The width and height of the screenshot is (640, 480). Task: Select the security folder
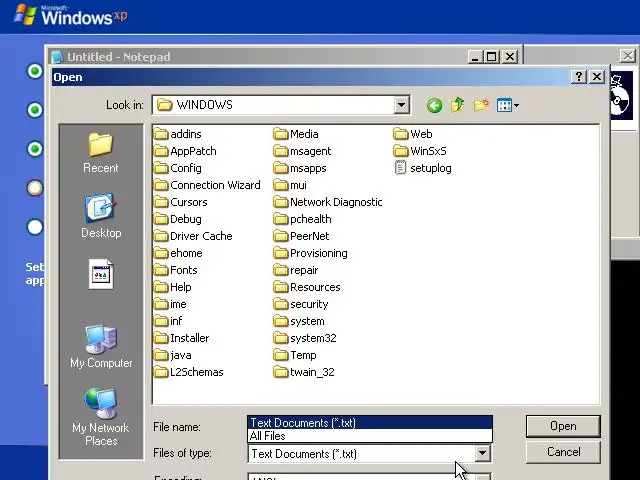click(x=301, y=304)
